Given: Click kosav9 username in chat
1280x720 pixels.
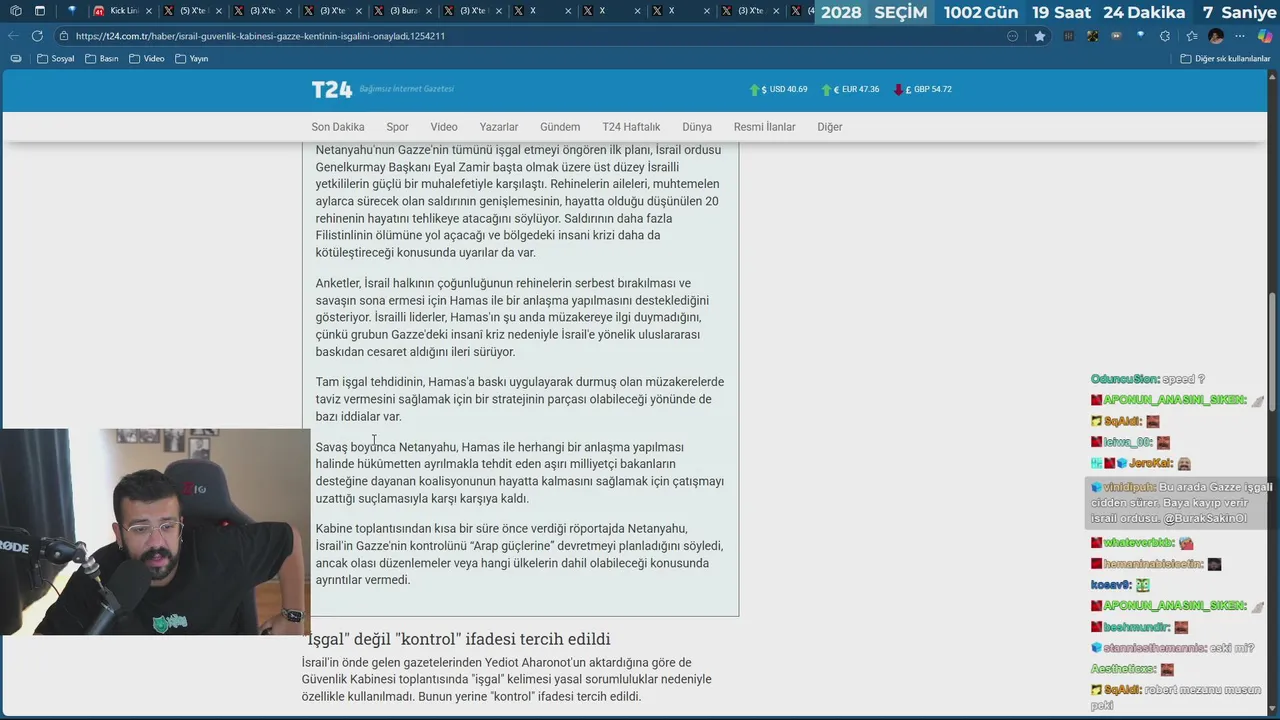Looking at the screenshot, I should 1110,585.
